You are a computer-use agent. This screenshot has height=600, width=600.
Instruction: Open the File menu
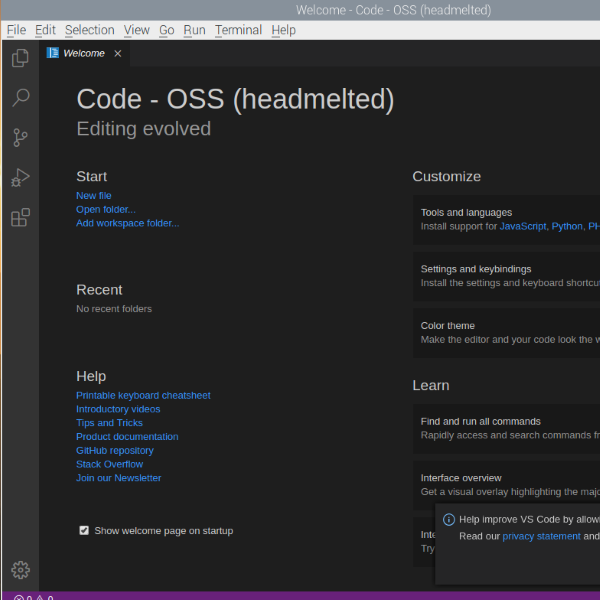click(16, 30)
